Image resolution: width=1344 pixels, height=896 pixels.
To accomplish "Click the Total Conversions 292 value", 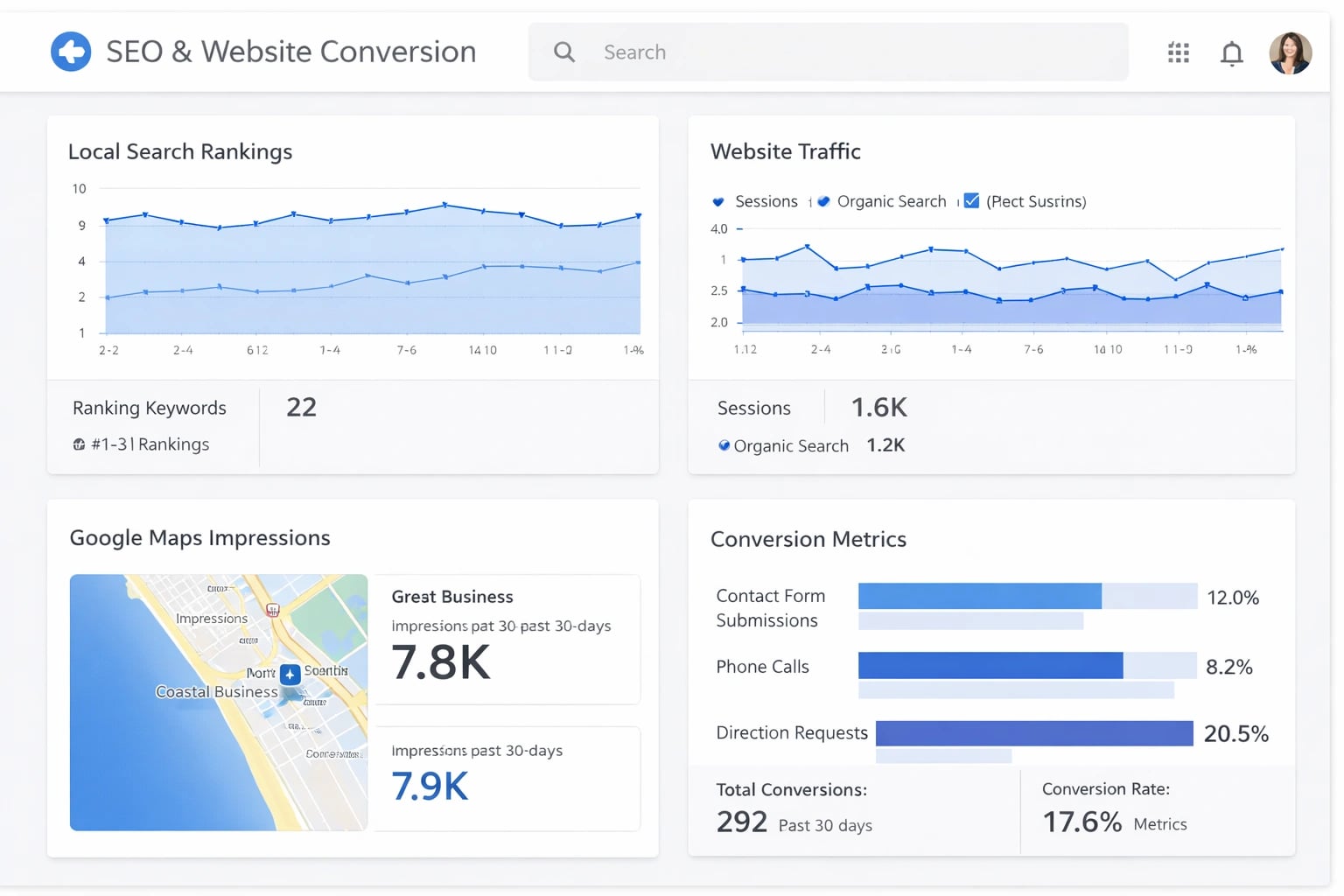I will [x=741, y=822].
